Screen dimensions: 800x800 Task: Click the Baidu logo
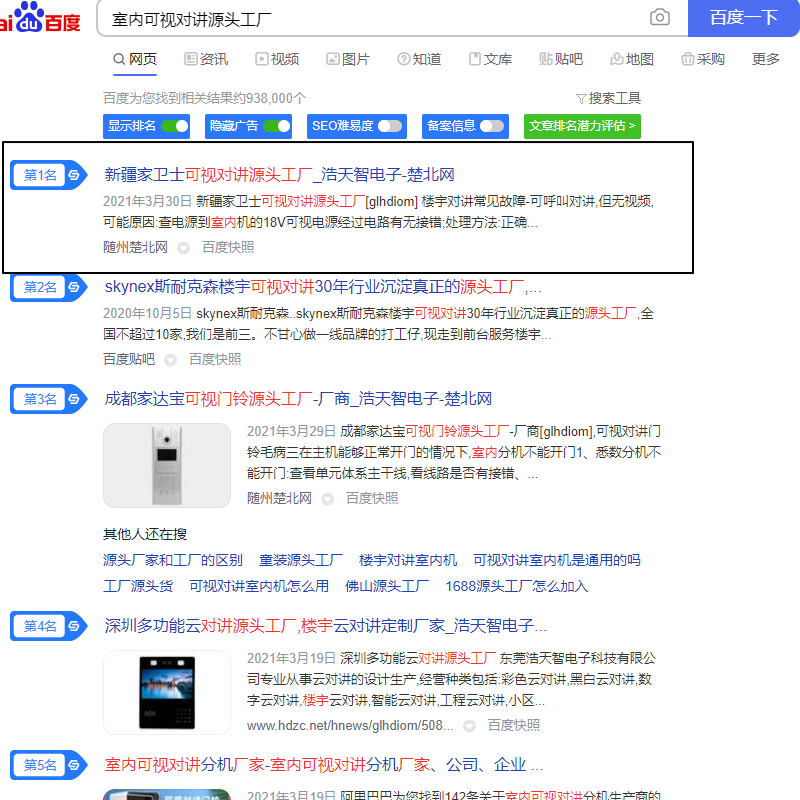[40, 17]
